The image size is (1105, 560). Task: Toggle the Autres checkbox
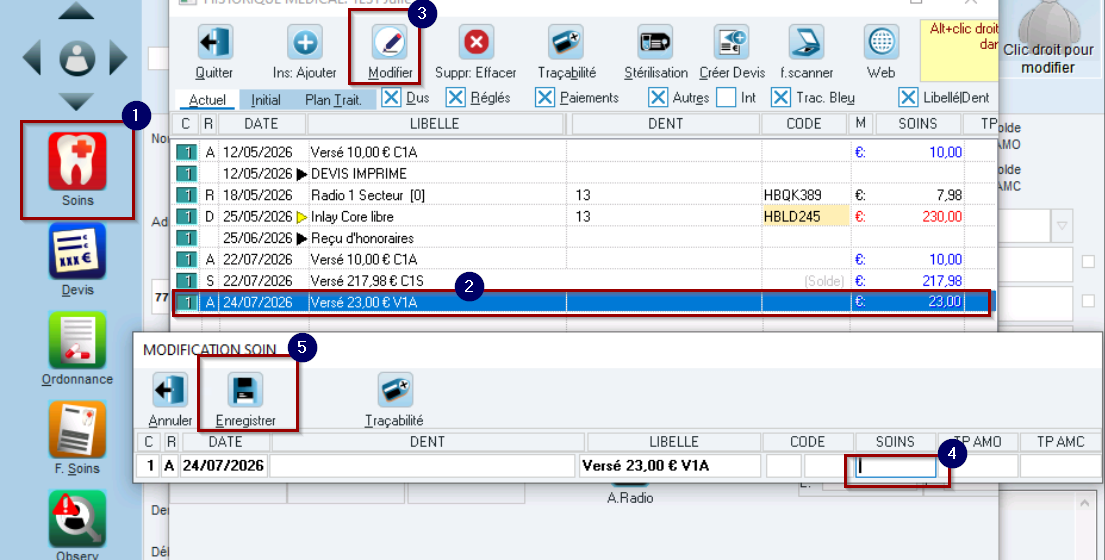658,97
